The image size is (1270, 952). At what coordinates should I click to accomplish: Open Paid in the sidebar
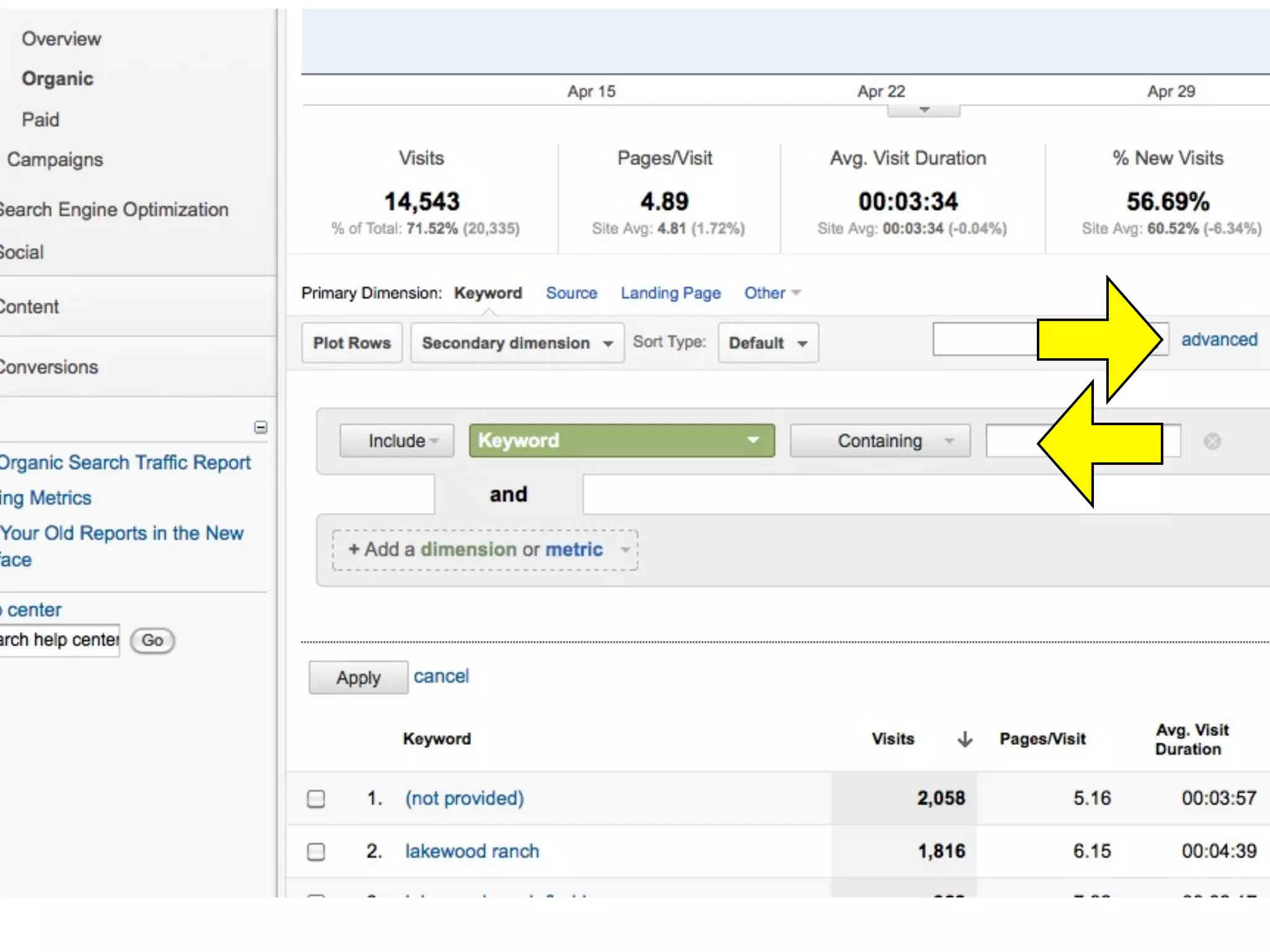[x=40, y=120]
